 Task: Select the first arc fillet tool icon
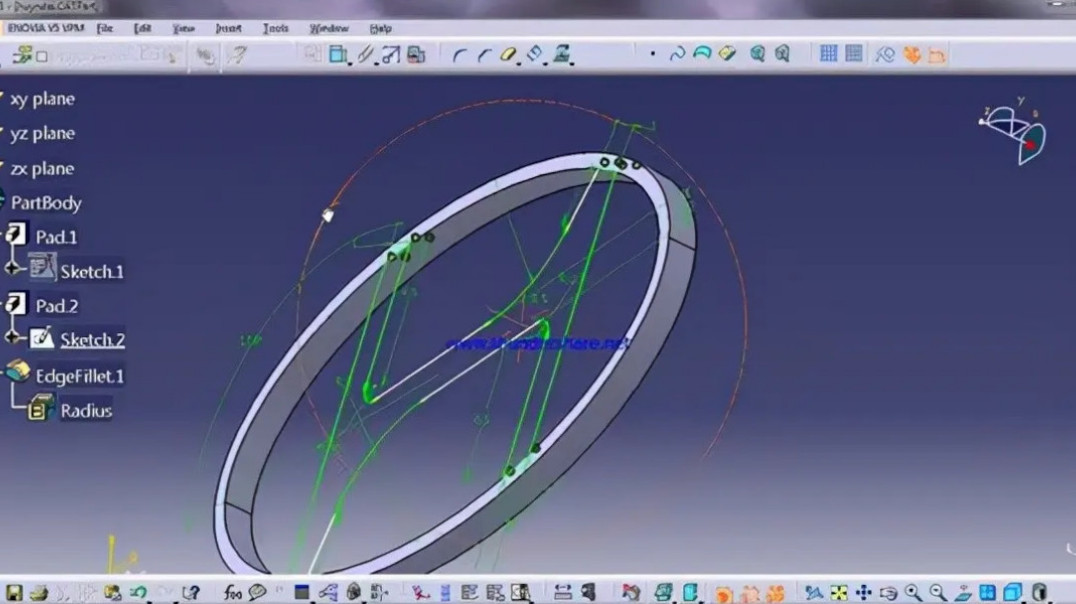[x=460, y=55]
